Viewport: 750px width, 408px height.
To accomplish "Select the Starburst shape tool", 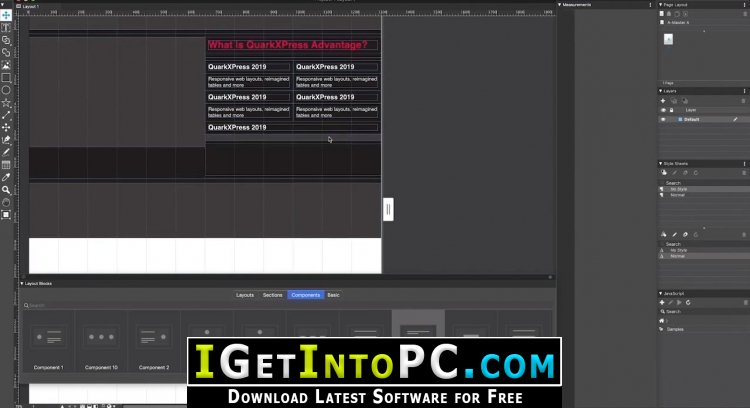I will click(6, 102).
